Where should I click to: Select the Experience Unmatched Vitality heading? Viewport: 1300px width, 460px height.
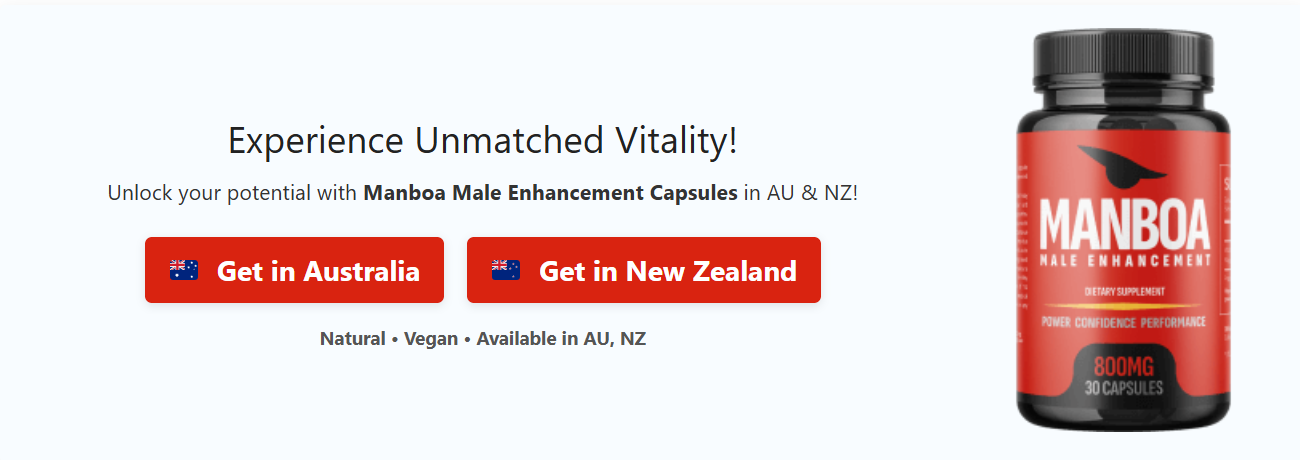[482, 140]
